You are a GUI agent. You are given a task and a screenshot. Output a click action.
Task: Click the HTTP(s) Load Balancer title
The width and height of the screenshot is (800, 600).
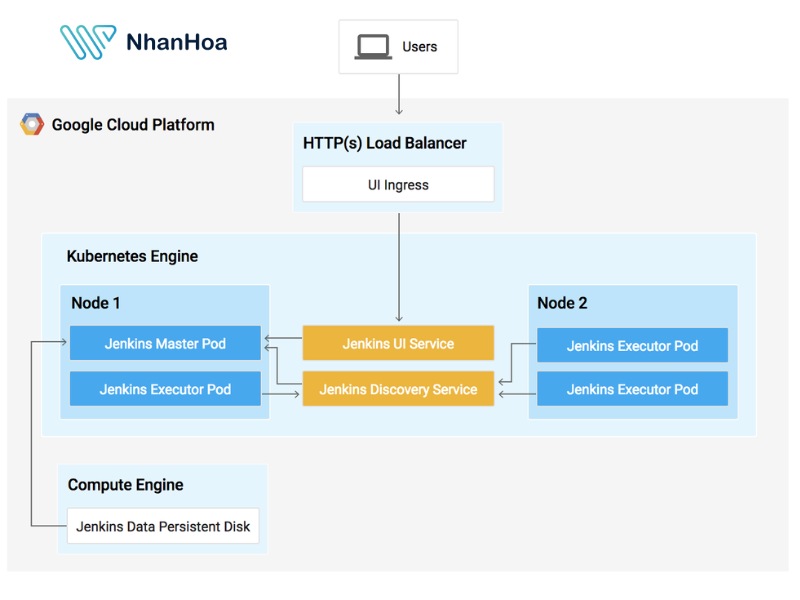[385, 143]
